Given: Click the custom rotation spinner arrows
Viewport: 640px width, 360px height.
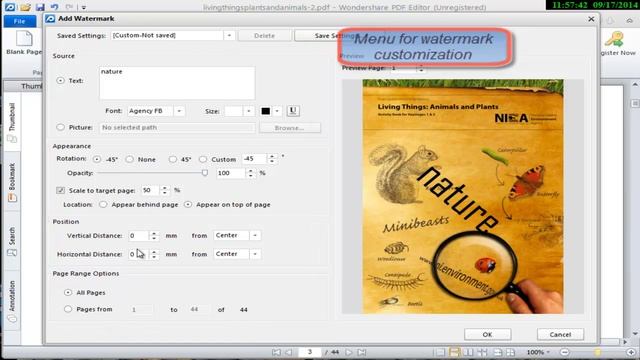Looking at the screenshot, I should (x=272, y=159).
